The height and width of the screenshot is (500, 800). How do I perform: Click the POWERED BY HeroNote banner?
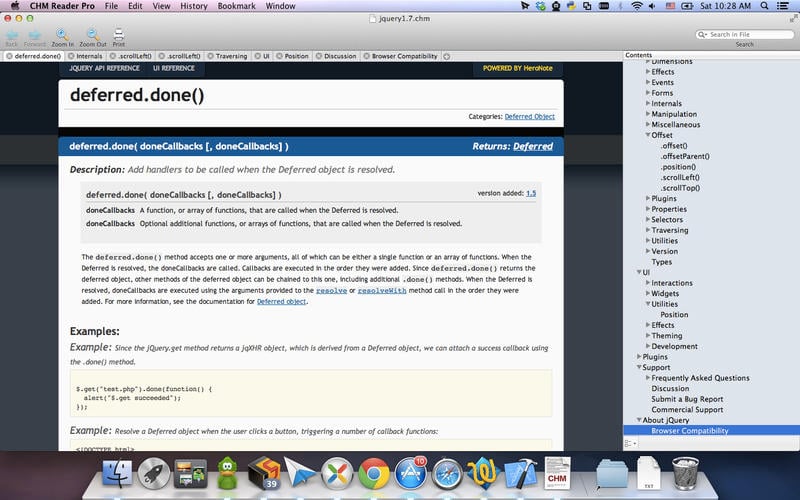coord(517,68)
